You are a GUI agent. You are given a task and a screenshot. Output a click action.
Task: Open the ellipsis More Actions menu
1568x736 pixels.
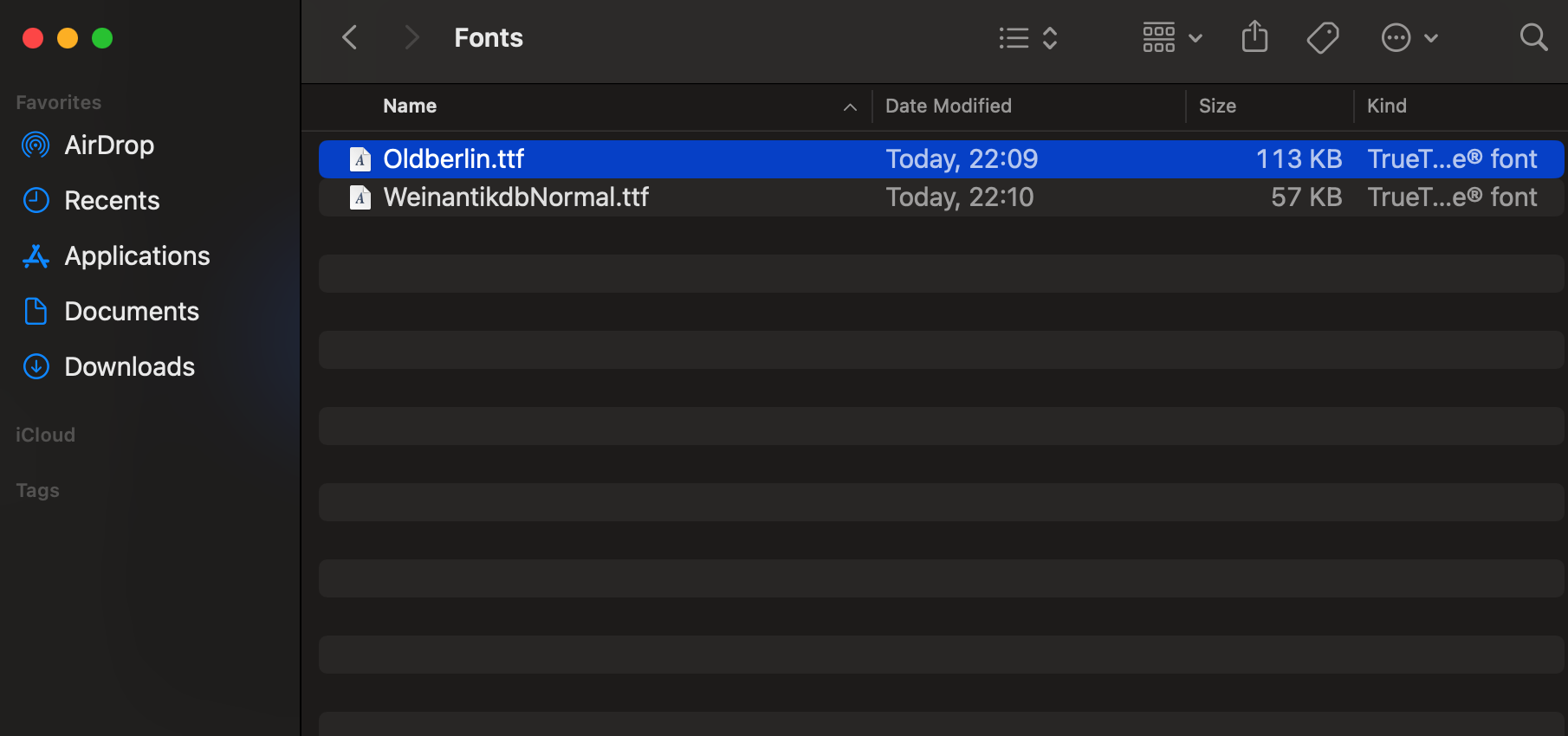click(x=1409, y=37)
